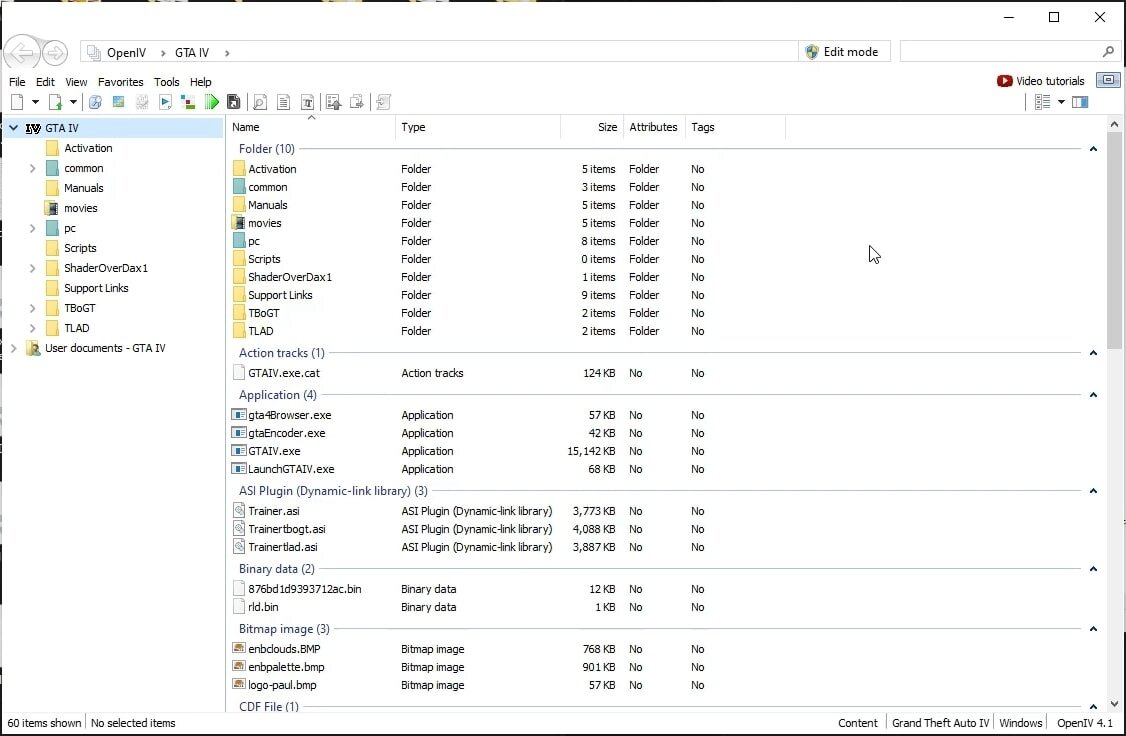This screenshot has height=736, width=1126.
Task: Click the green play arrow icon in toolbar
Action: (x=211, y=102)
